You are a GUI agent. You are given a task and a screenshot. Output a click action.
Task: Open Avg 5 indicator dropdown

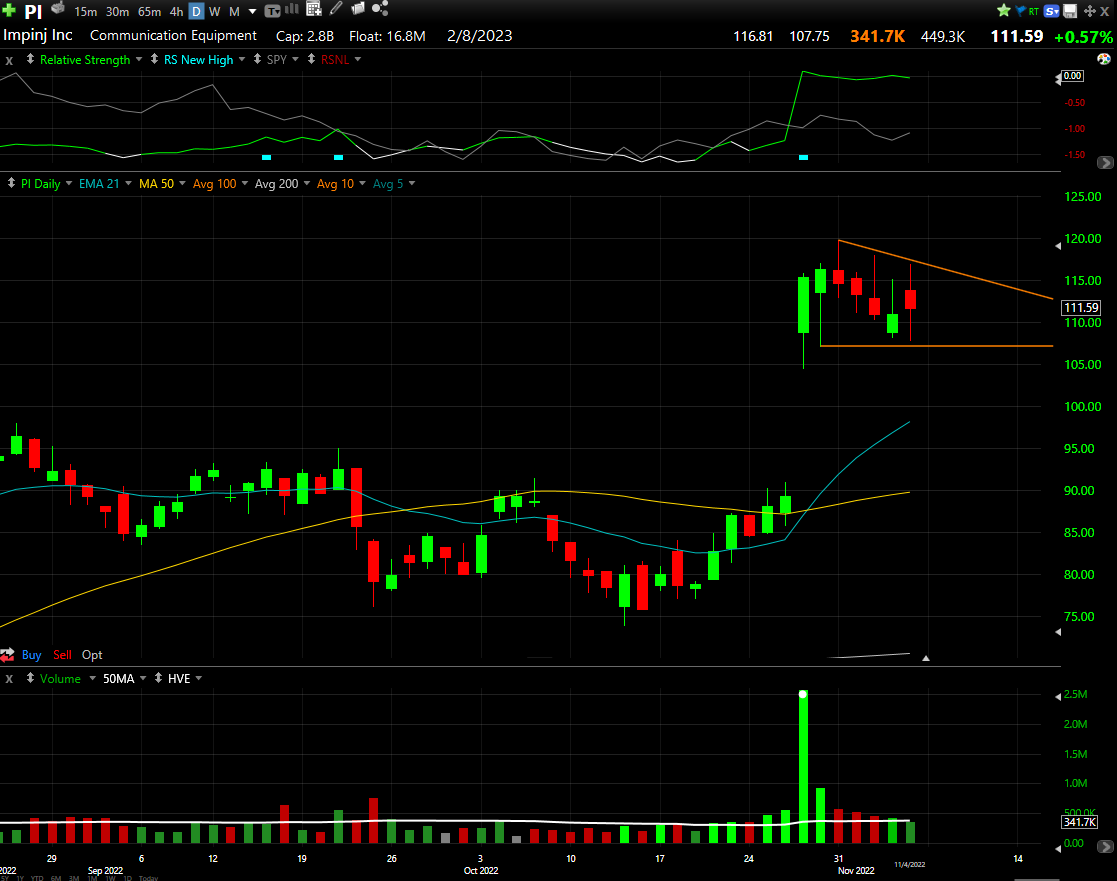[x=412, y=183]
